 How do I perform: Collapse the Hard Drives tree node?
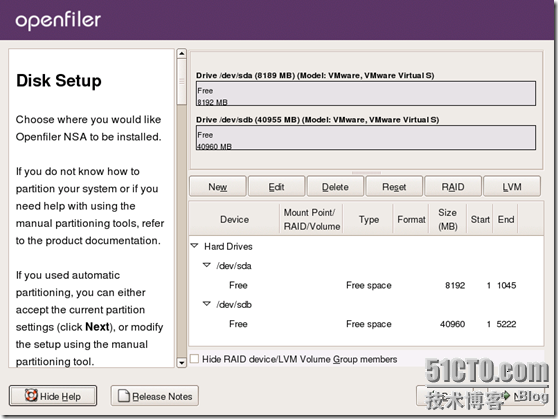tap(194, 246)
